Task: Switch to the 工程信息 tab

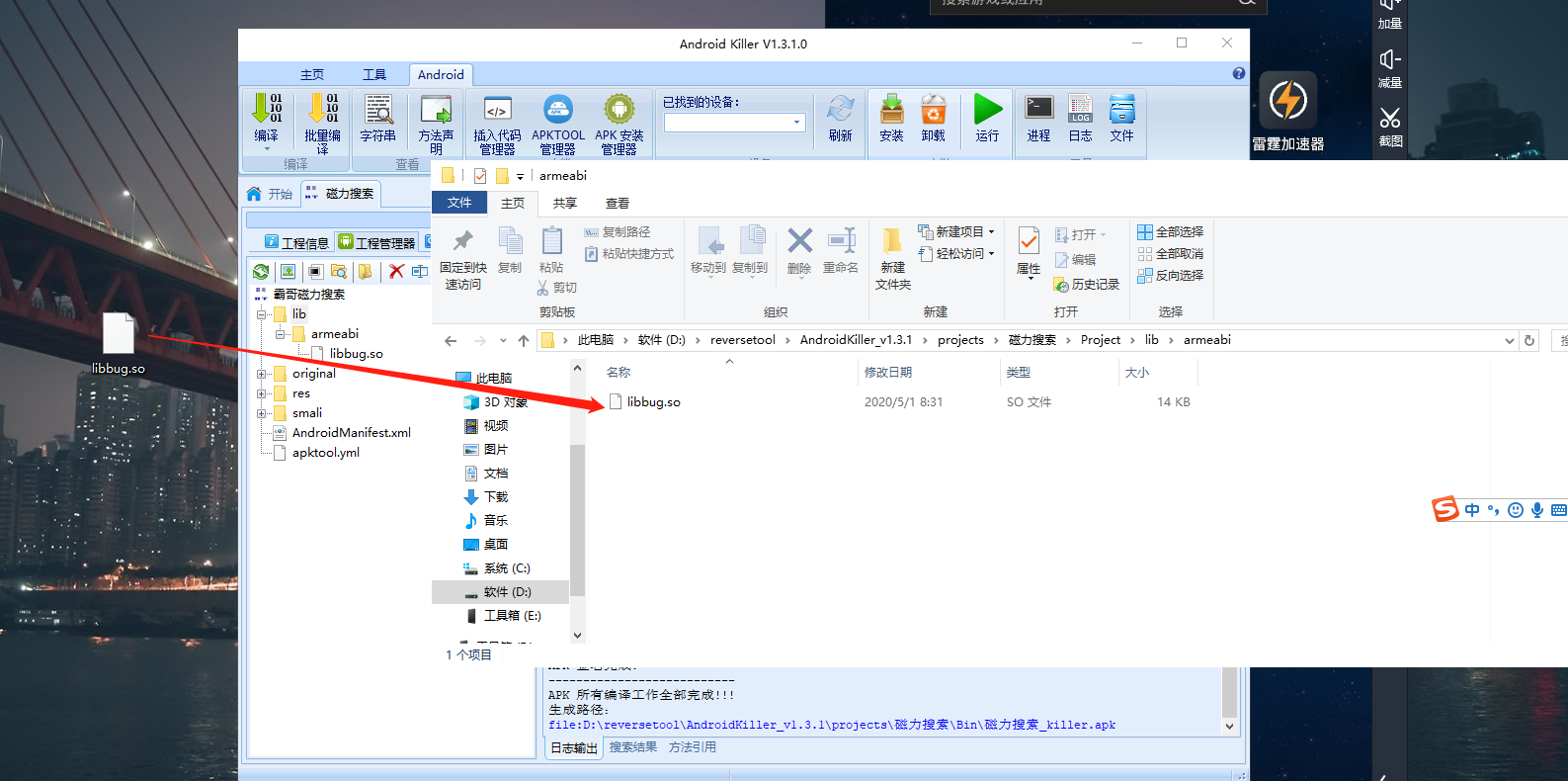Action: (297, 242)
